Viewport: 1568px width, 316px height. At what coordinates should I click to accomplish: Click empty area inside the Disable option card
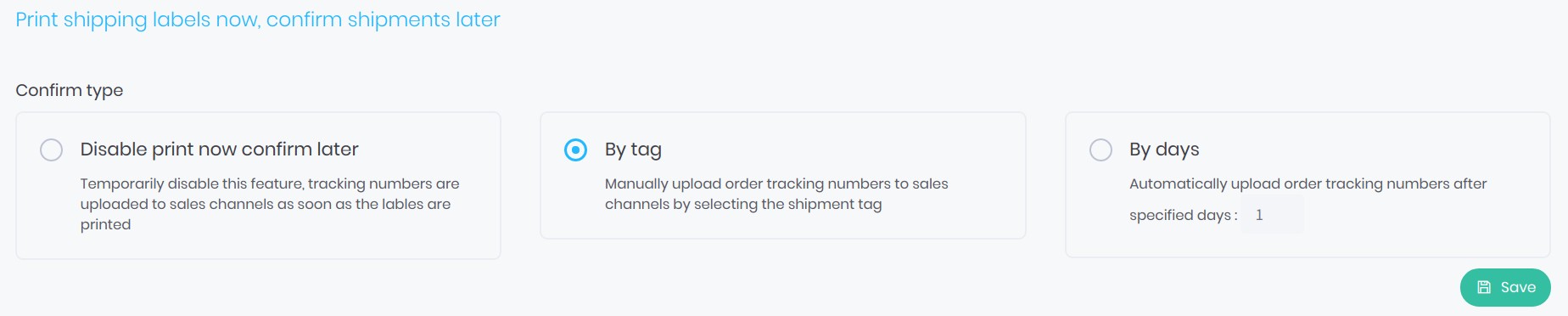click(x=339, y=242)
